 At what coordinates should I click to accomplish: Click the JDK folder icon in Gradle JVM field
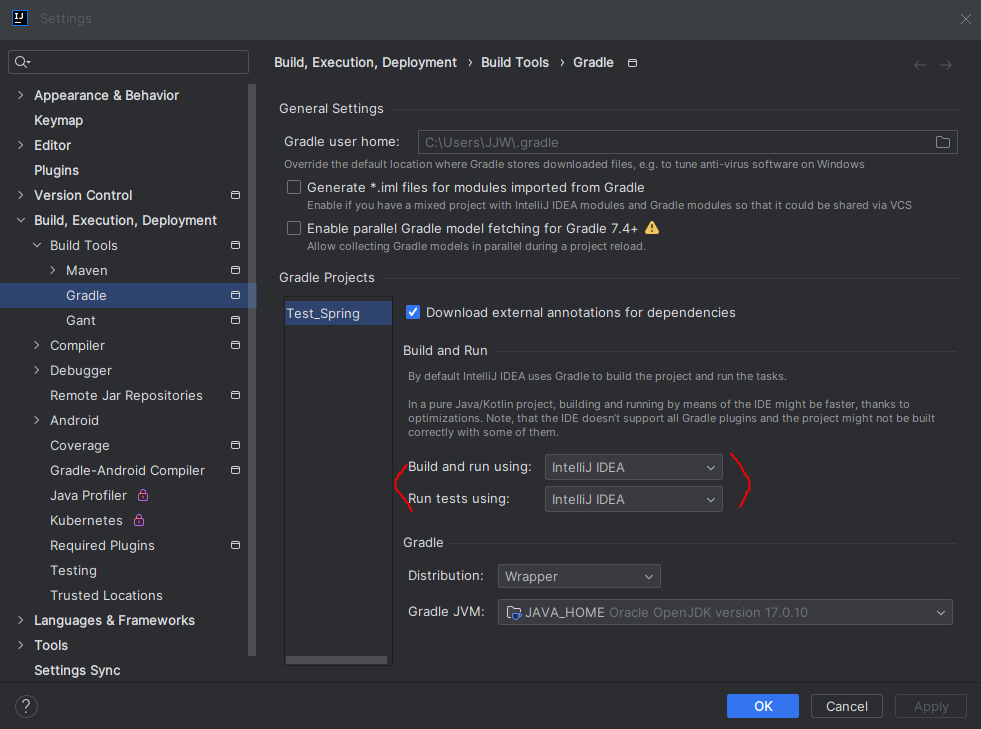[x=514, y=613]
